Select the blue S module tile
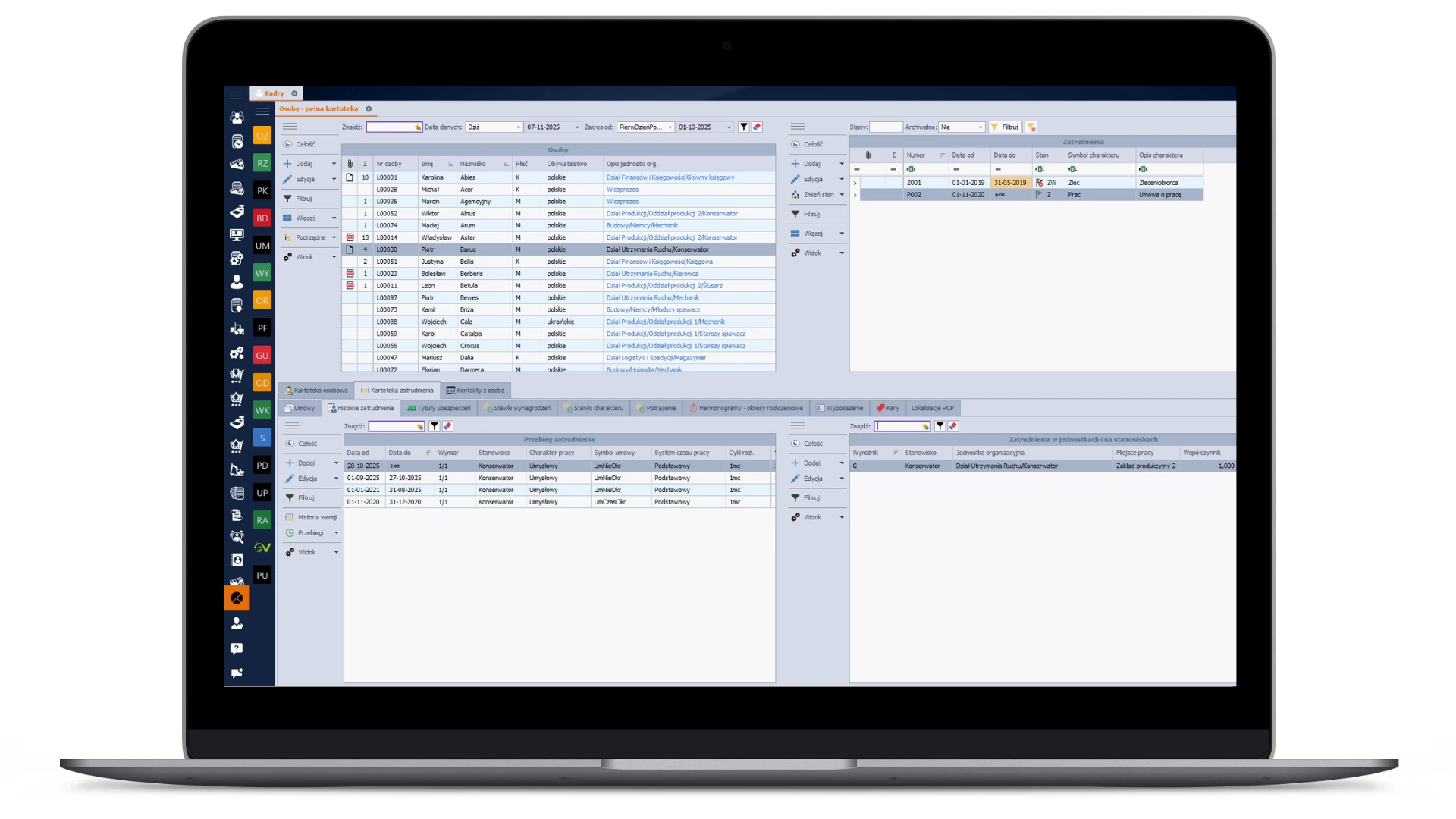 coord(262,438)
